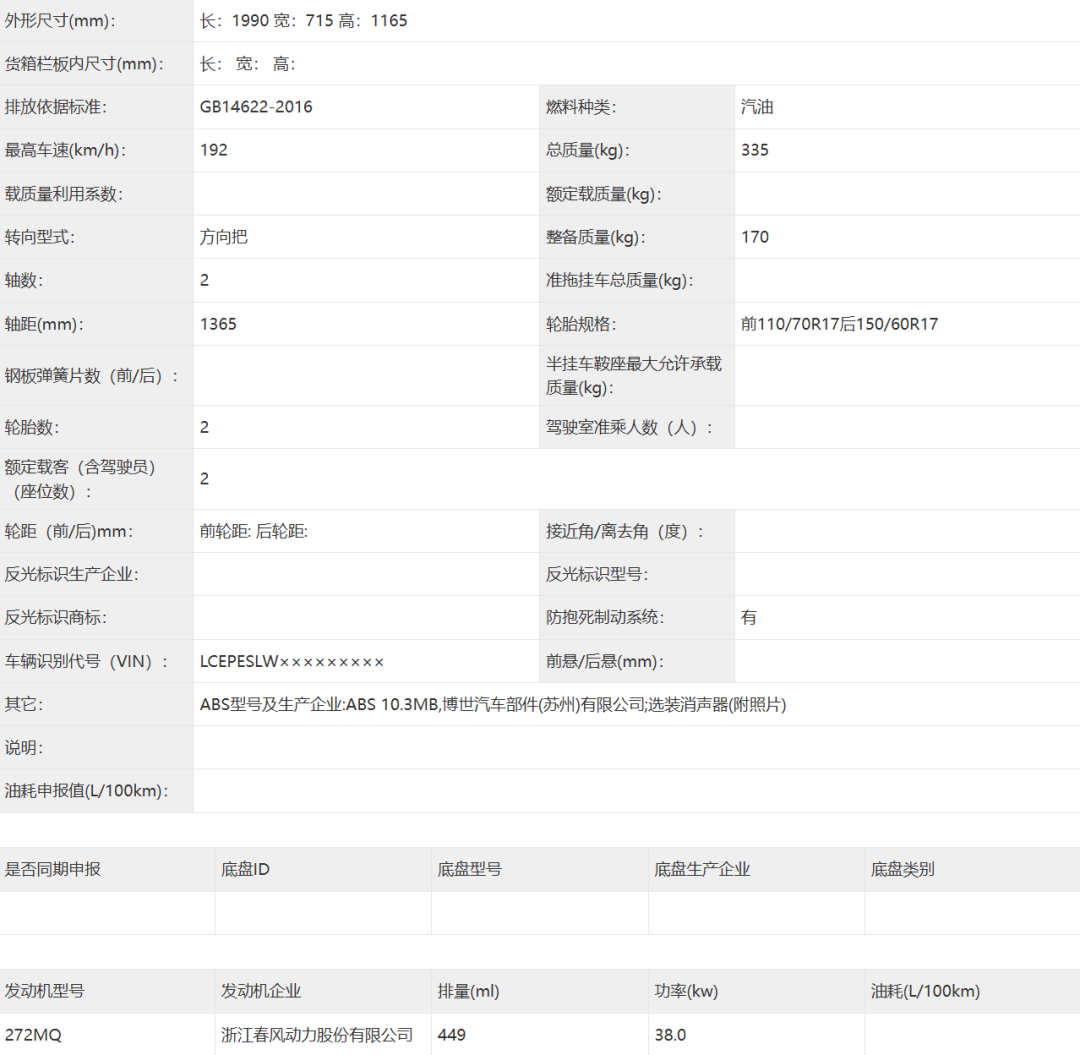
Task: Click the 轴距(mm) label
Action: (44, 324)
